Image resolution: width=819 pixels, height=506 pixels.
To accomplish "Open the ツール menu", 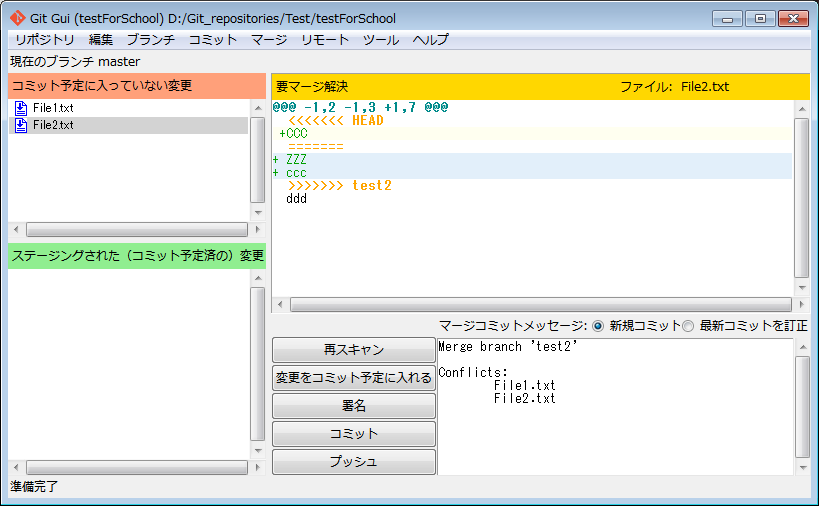I will pyautogui.click(x=380, y=40).
